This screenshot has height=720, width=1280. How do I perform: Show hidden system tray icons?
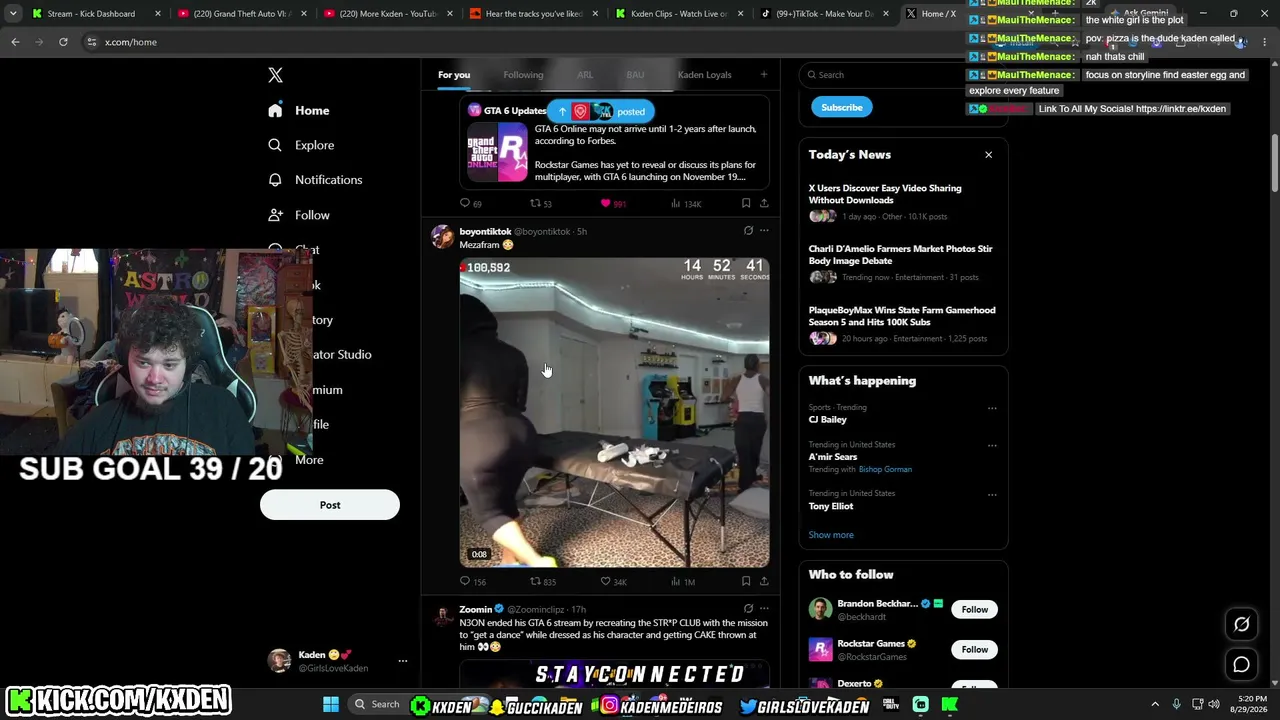pos(1155,705)
